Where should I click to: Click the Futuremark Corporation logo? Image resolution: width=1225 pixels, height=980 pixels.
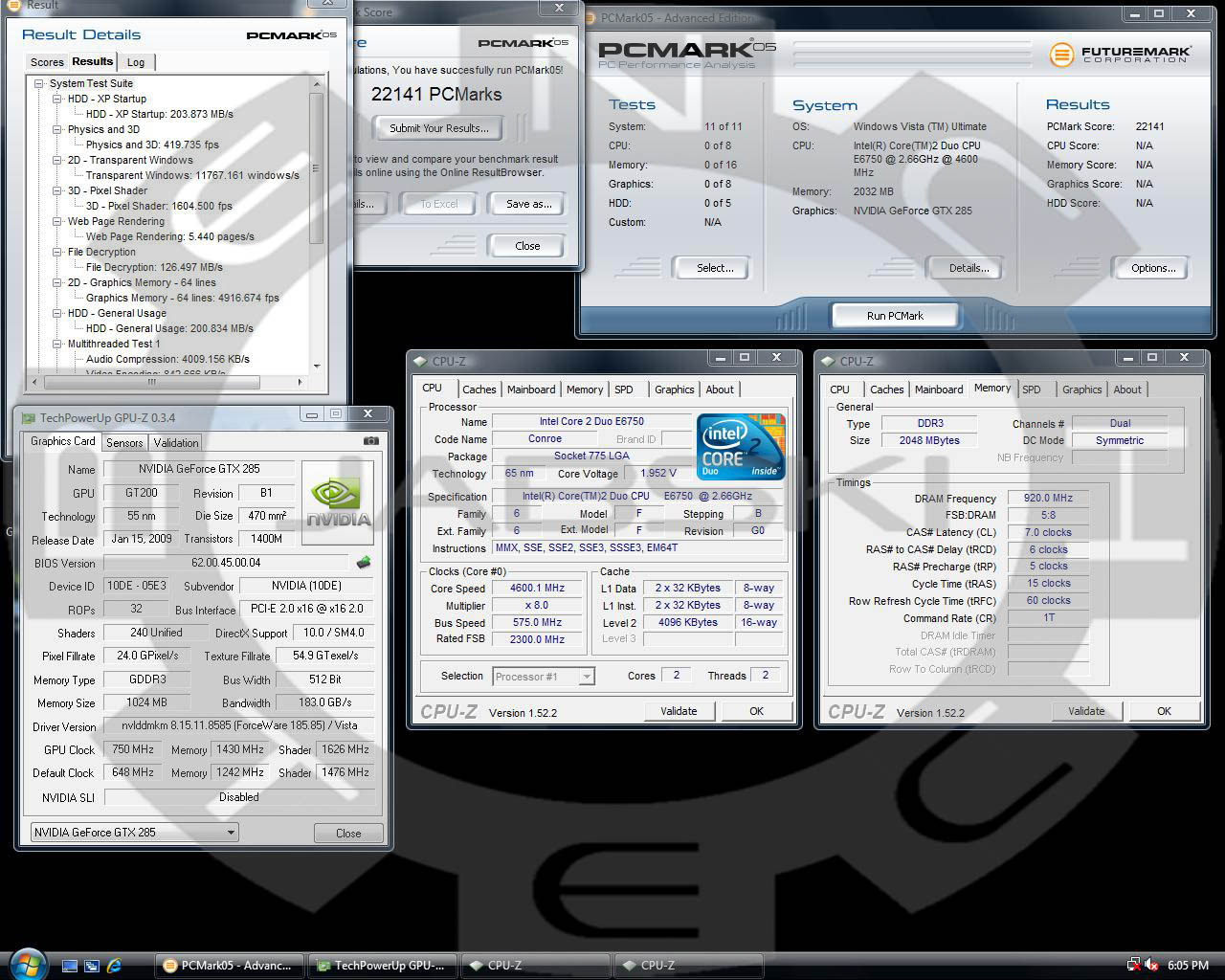pos(1120,54)
